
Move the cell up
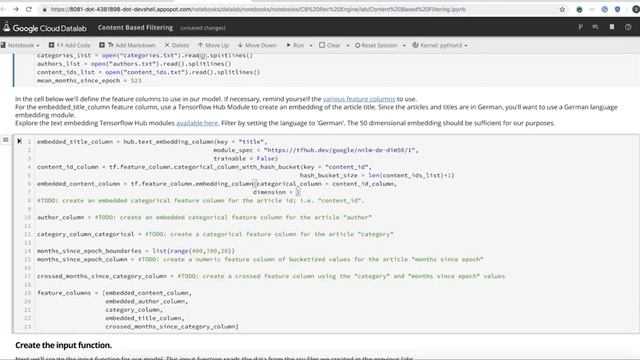pos(213,45)
